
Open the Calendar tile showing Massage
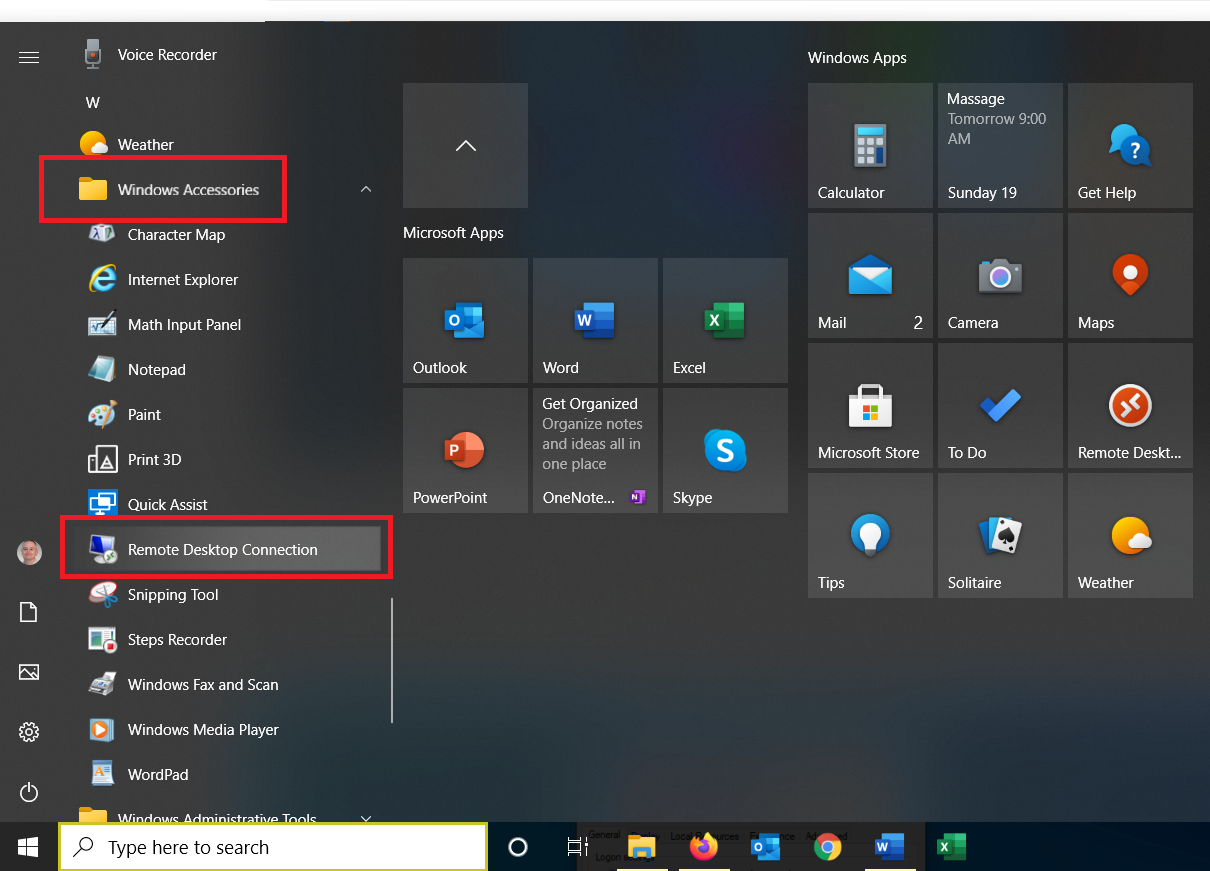[1000, 145]
